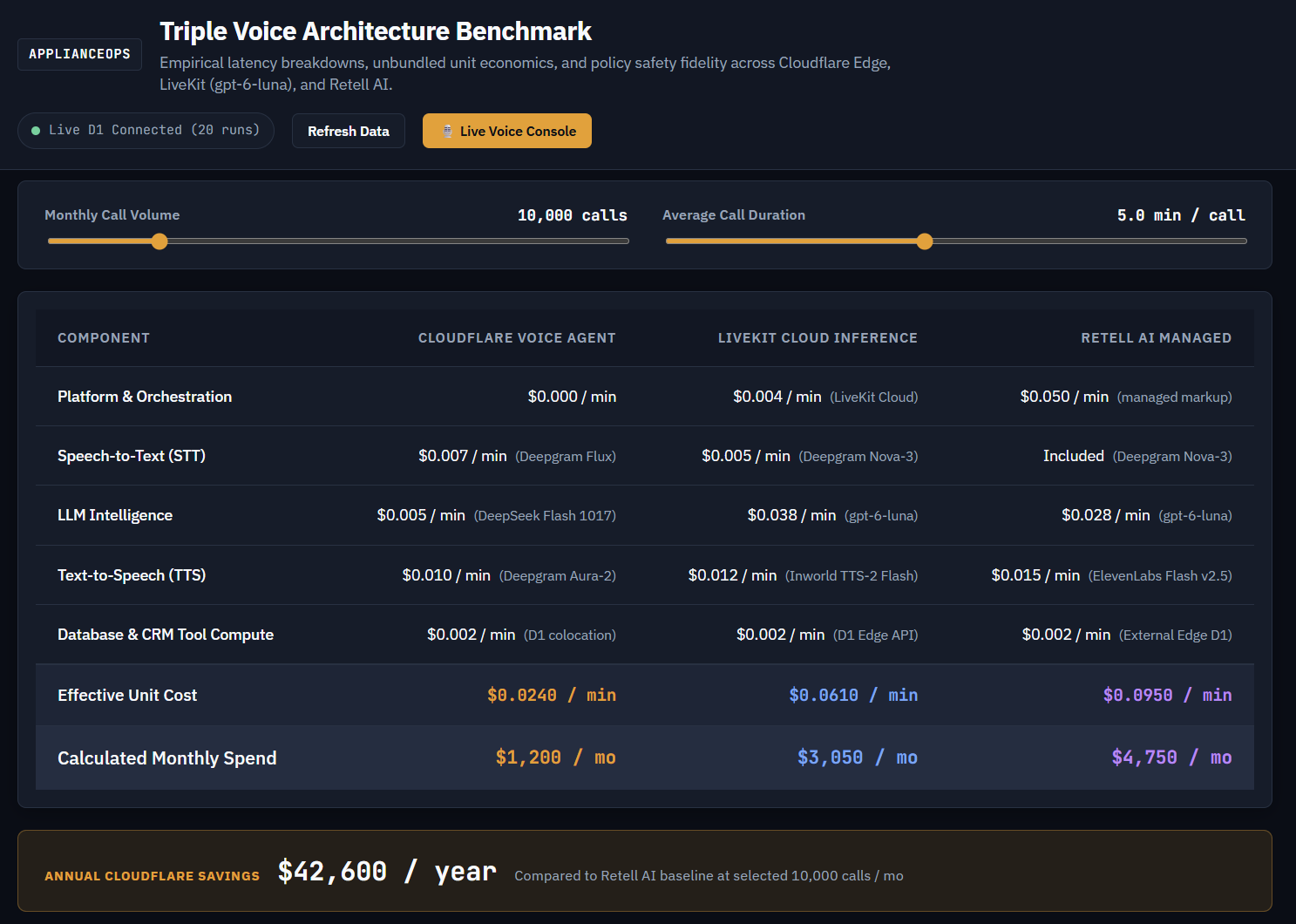Image resolution: width=1296 pixels, height=924 pixels.
Task: Click the '$0.007 / min' Deepgram Flux cell
Action: 517,456
